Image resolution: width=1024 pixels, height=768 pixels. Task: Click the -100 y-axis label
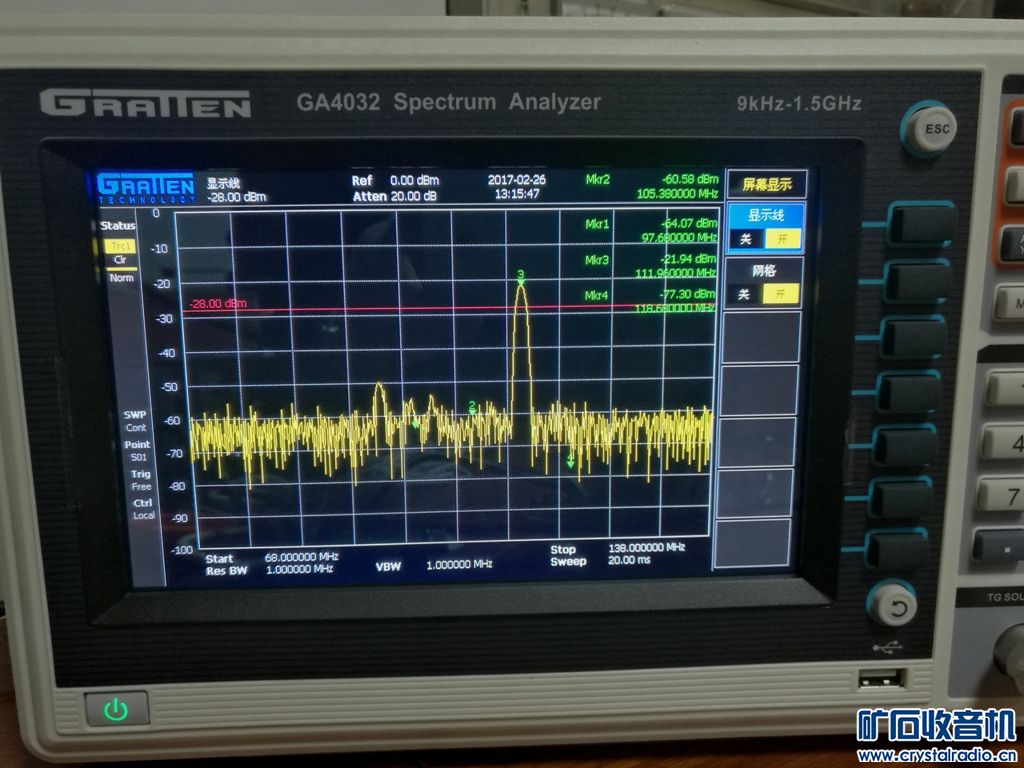tap(182, 550)
